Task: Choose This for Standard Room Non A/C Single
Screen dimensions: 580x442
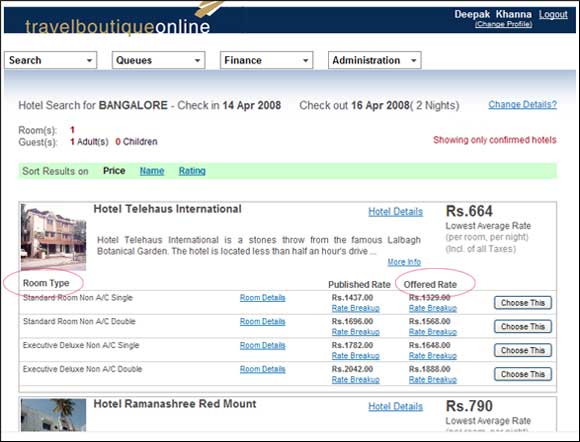Action: point(523,303)
